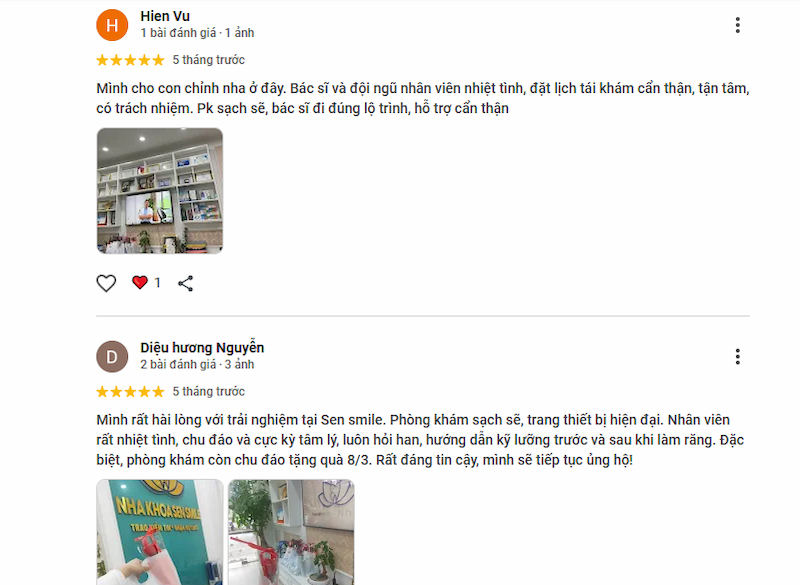View the photo with plant and gift bags

point(291,532)
